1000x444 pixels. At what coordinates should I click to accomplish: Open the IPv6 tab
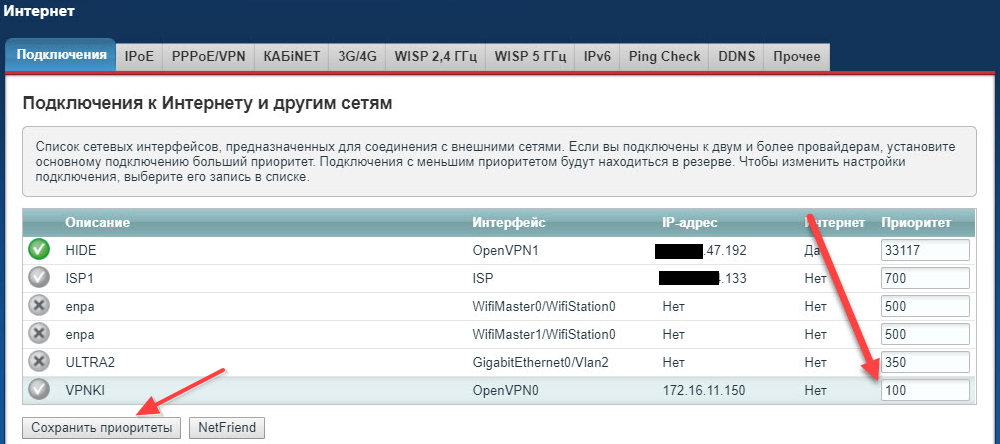point(596,57)
